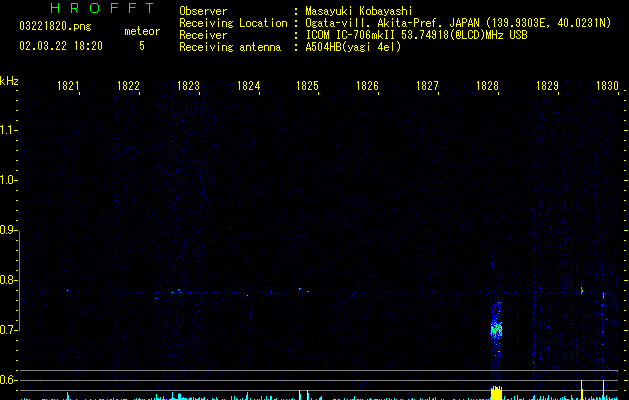Click the red echo spot after 1829
This screenshot has width=629, height=400.
(582, 290)
